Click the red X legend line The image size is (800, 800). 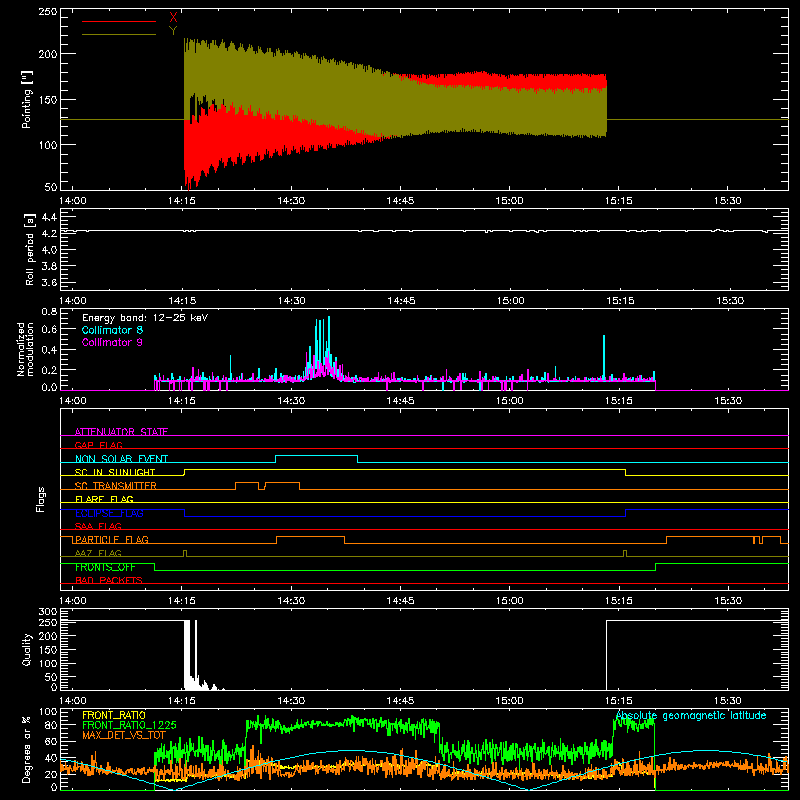point(118,21)
